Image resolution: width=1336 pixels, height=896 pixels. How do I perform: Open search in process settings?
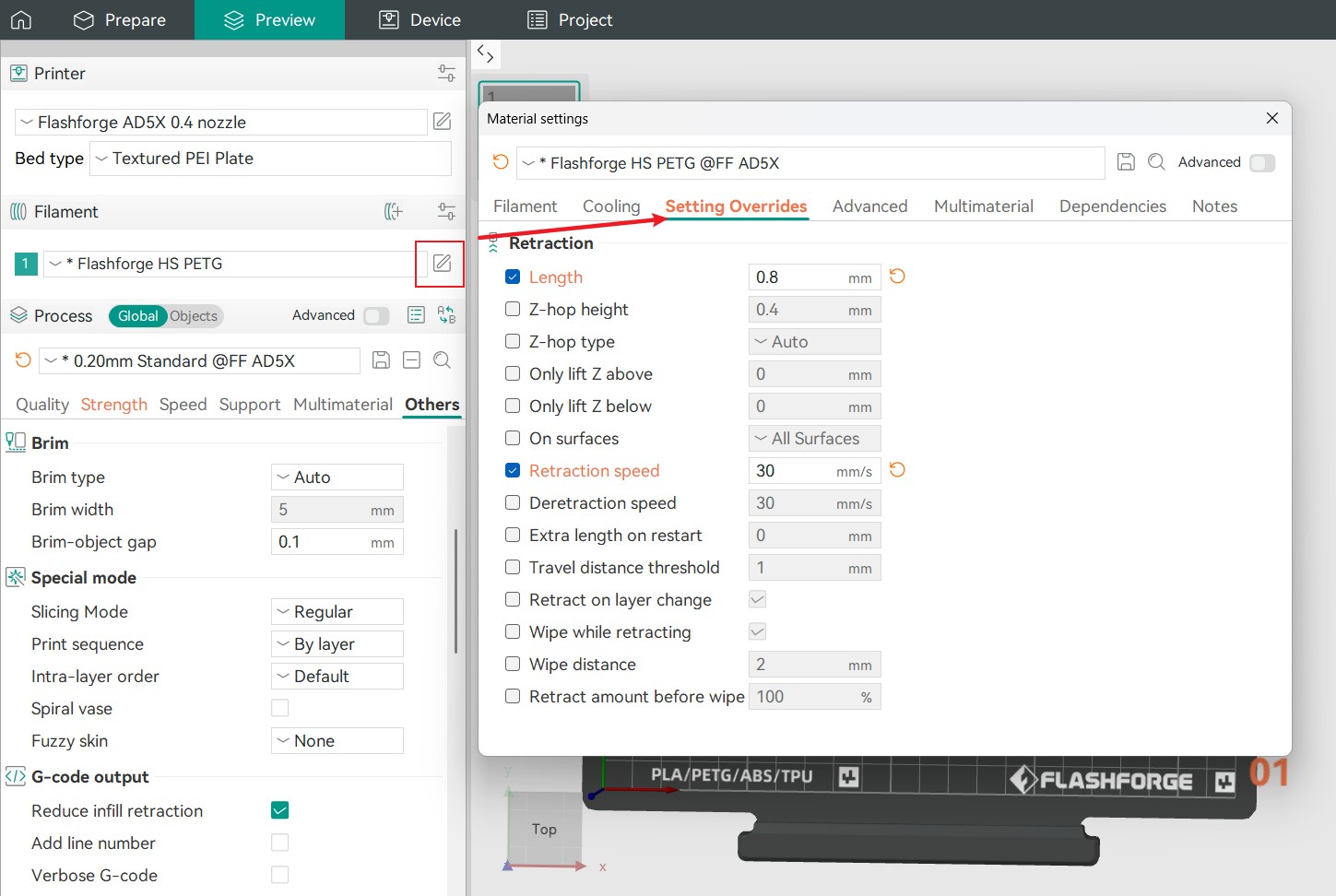[x=442, y=360]
